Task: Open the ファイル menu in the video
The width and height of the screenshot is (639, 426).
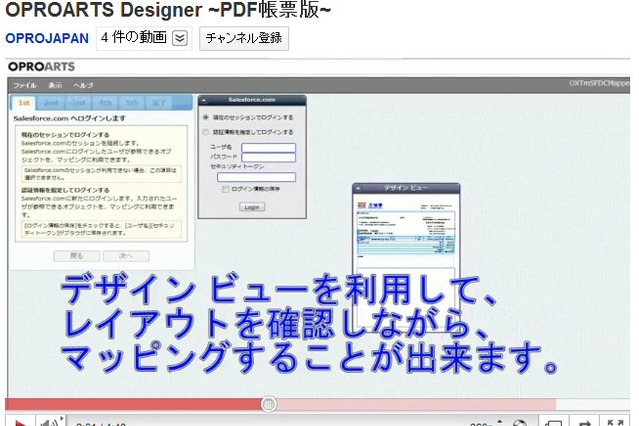Action: (x=24, y=85)
